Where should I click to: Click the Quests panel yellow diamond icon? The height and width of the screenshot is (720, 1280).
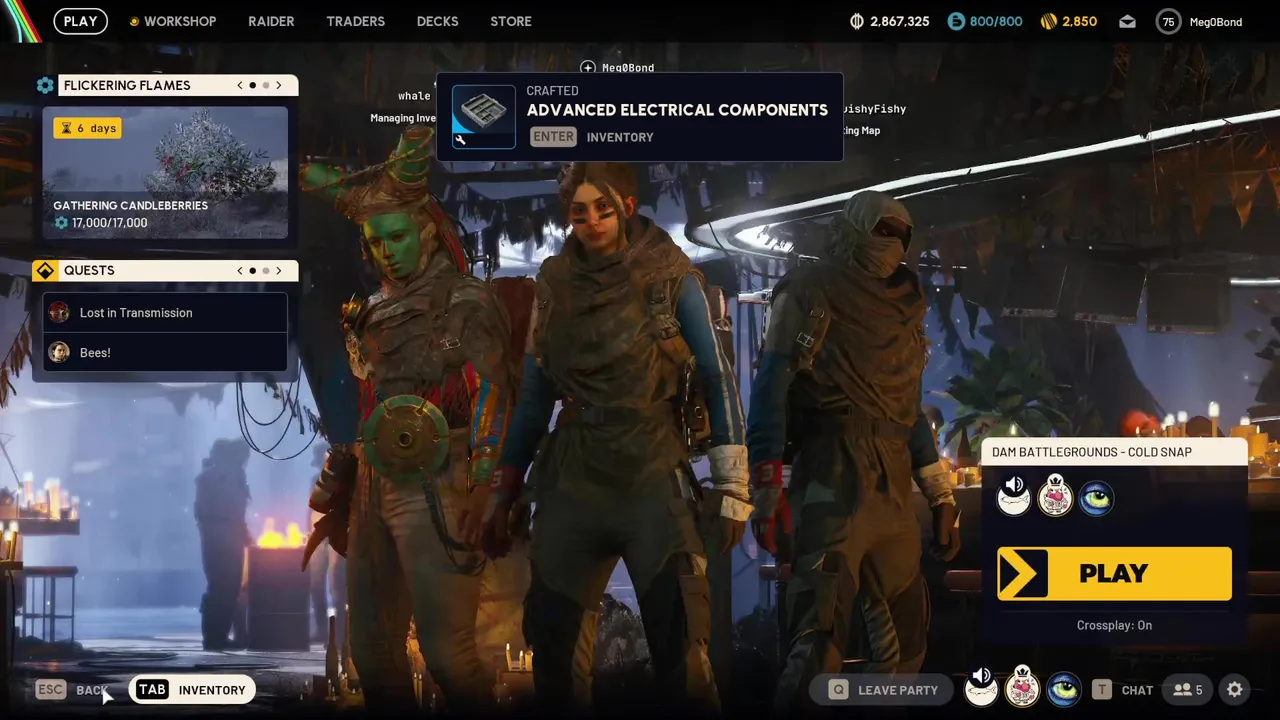click(x=45, y=270)
